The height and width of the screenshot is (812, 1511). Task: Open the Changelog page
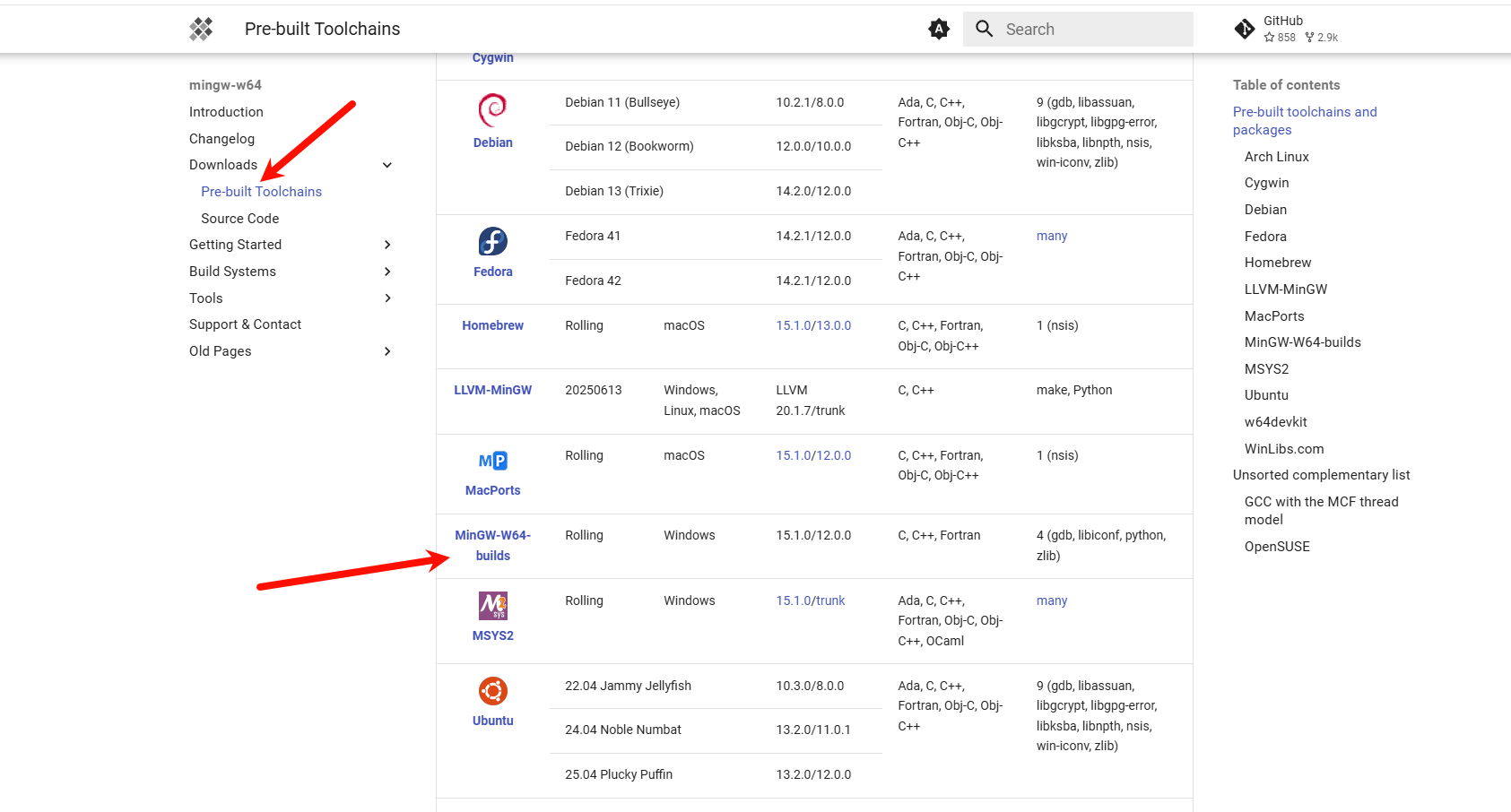pos(221,139)
